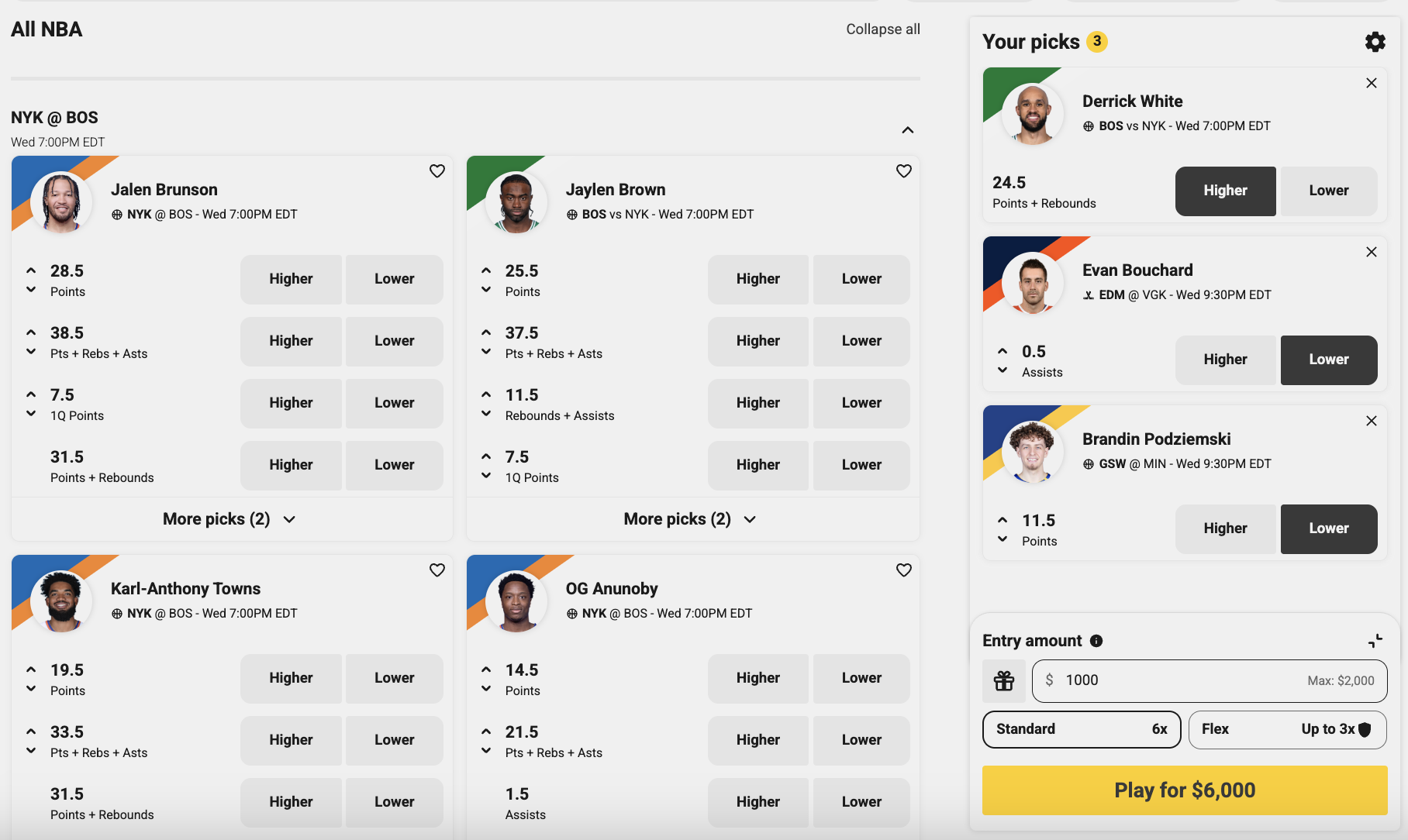The height and width of the screenshot is (840, 1408).
Task: Increase Jalen Brunson's 28.5 Points line
Action: click(x=31, y=270)
